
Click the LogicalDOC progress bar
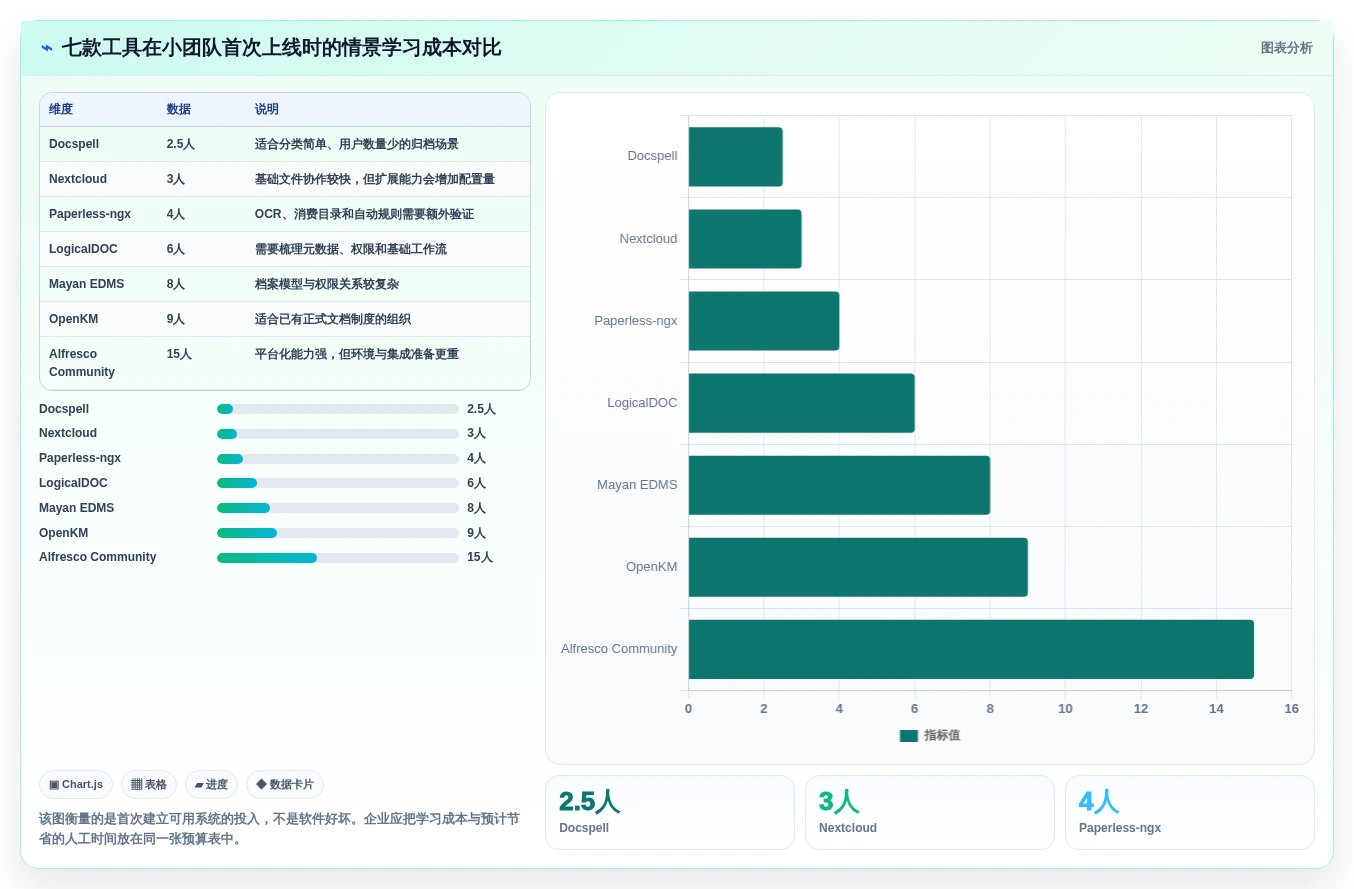(x=338, y=483)
